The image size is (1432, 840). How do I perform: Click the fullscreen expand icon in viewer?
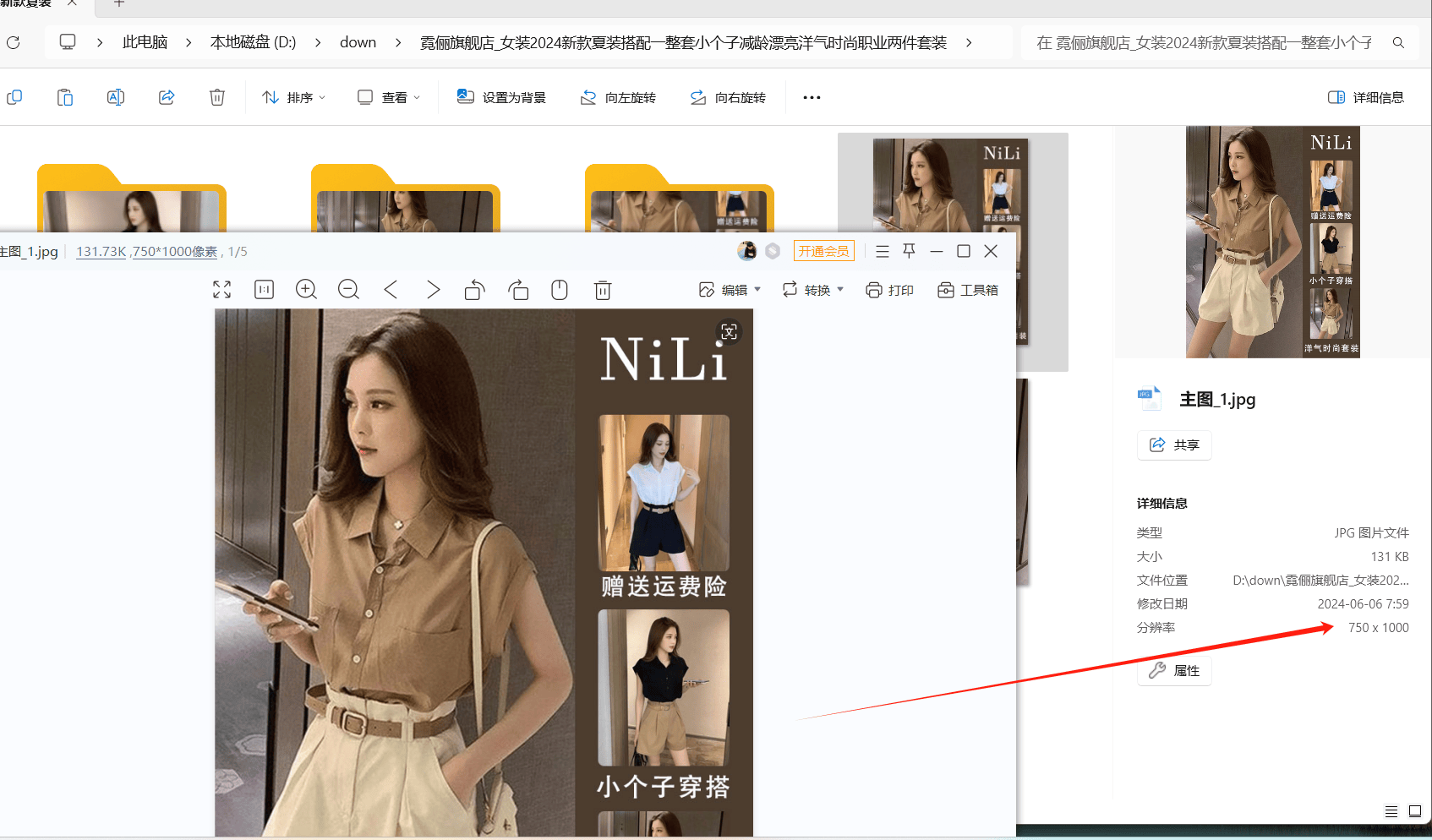click(x=222, y=290)
